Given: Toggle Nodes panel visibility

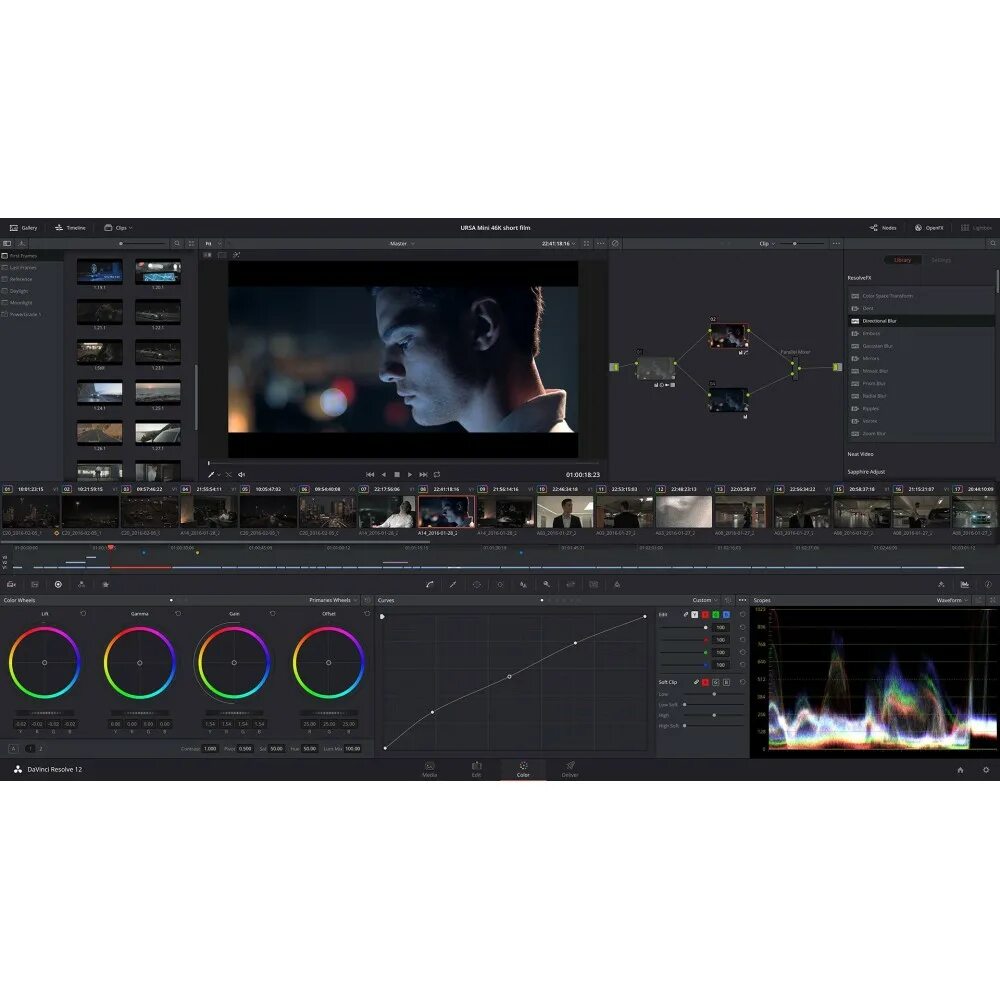Looking at the screenshot, I should 883,228.
